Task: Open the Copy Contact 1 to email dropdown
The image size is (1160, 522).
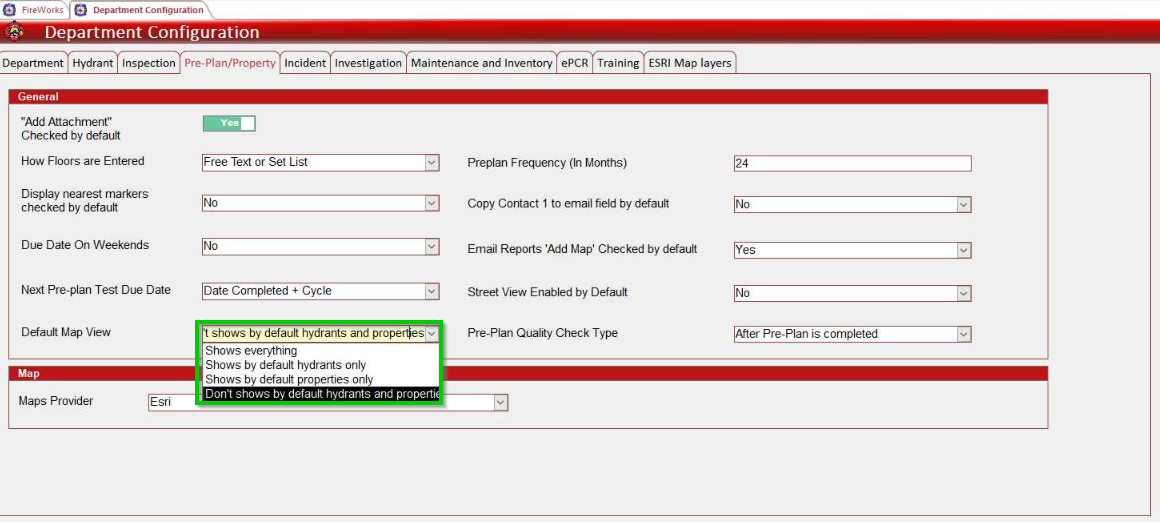Action: pos(963,204)
